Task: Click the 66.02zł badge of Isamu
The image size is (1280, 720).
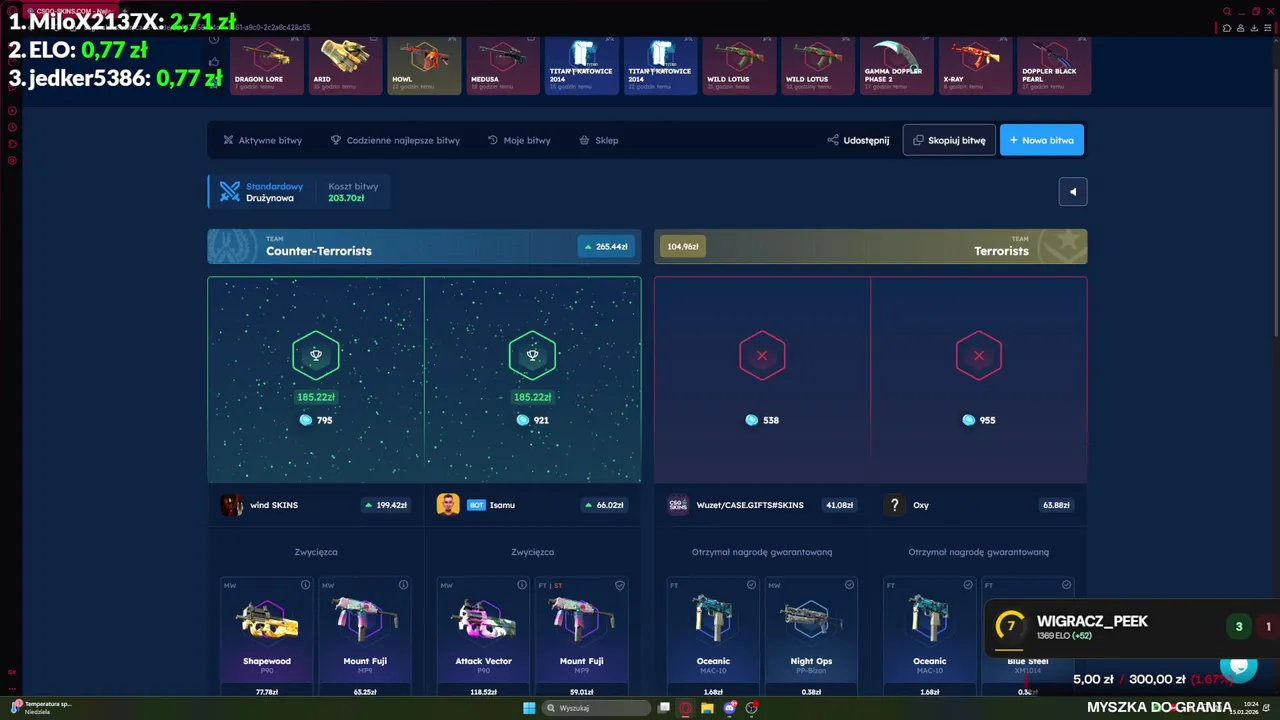Action: point(605,505)
